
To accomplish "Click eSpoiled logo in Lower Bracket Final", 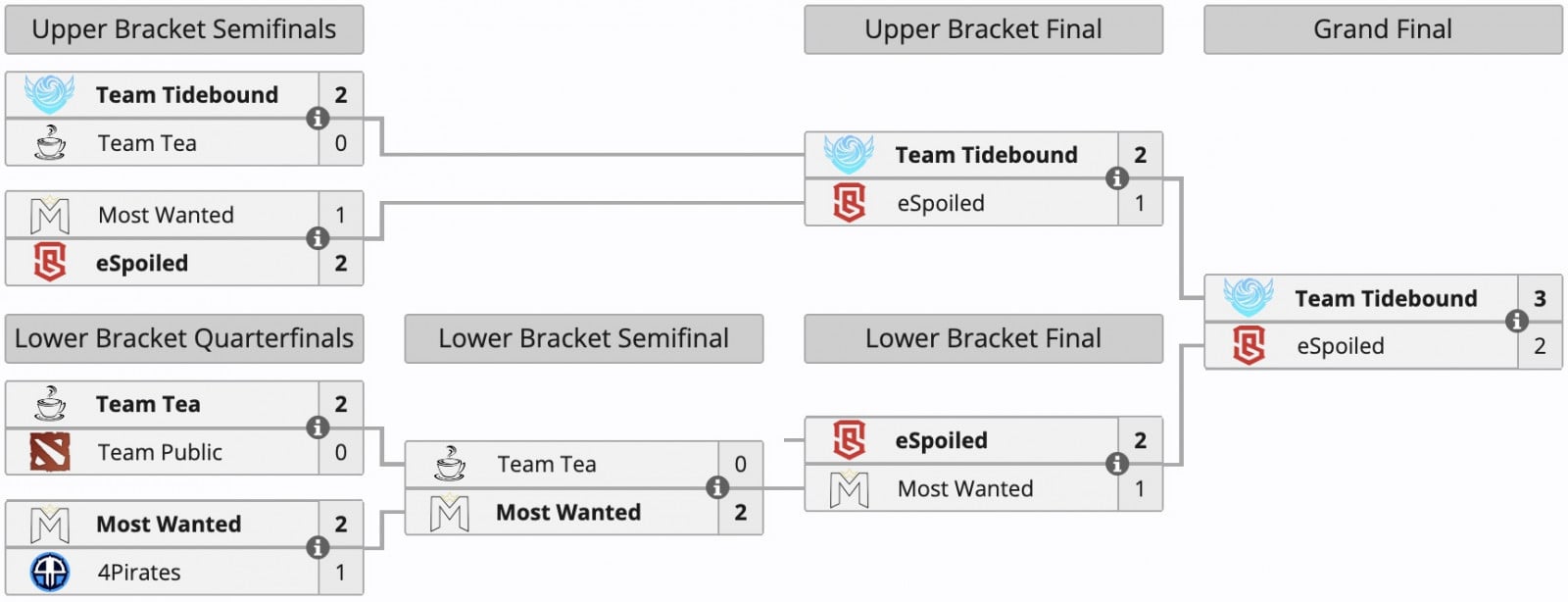I will click(849, 440).
